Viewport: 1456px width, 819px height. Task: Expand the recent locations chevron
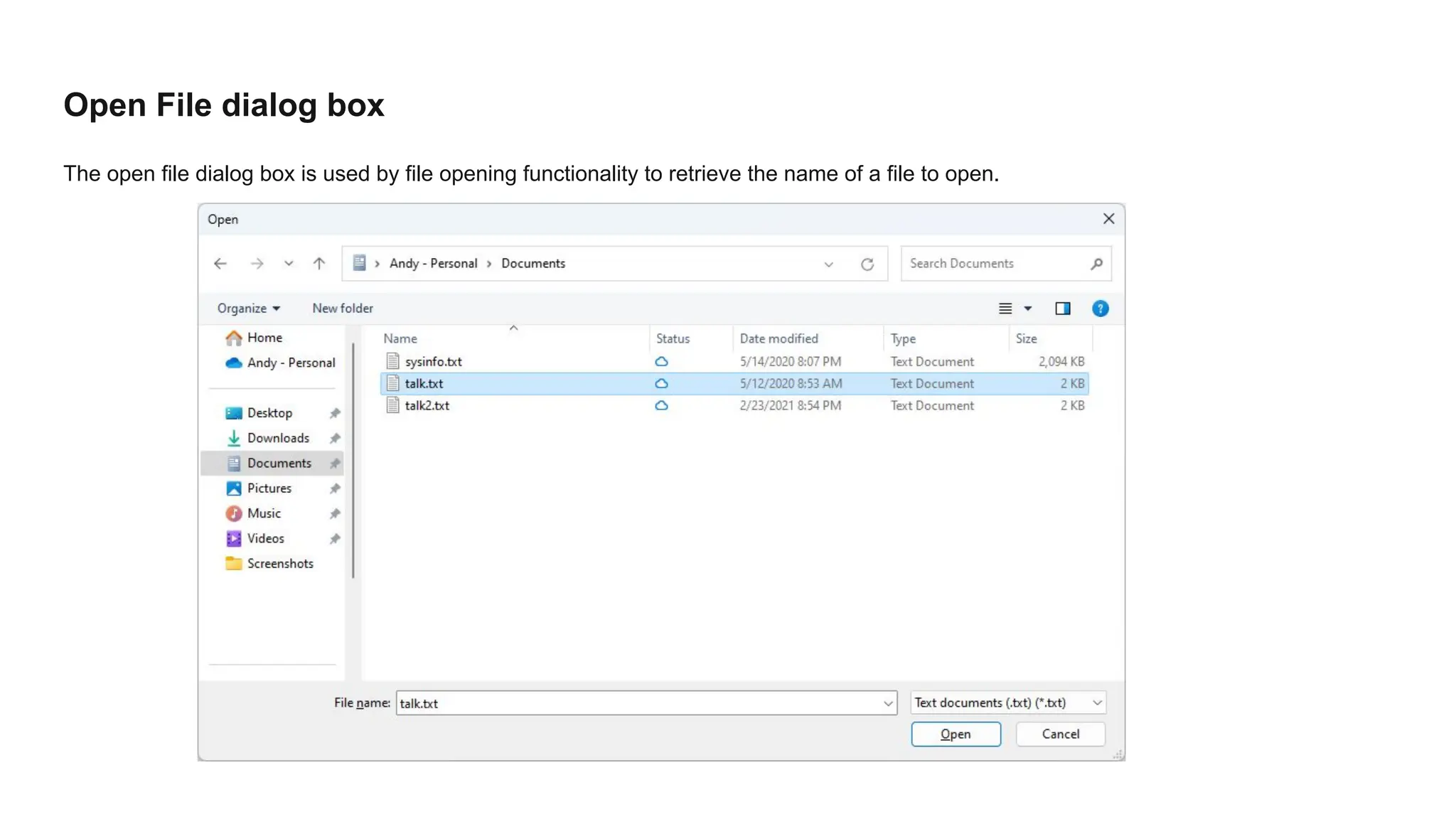point(289,264)
